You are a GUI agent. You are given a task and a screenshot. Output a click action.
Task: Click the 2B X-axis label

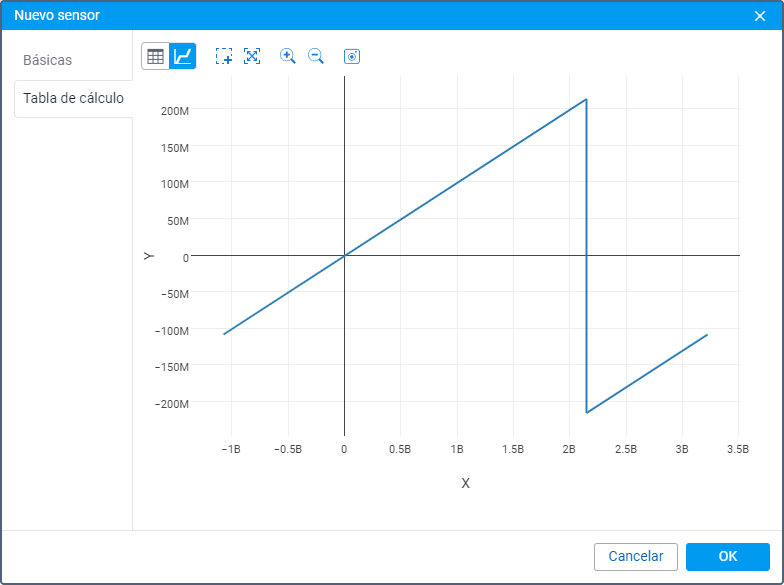[x=569, y=449]
